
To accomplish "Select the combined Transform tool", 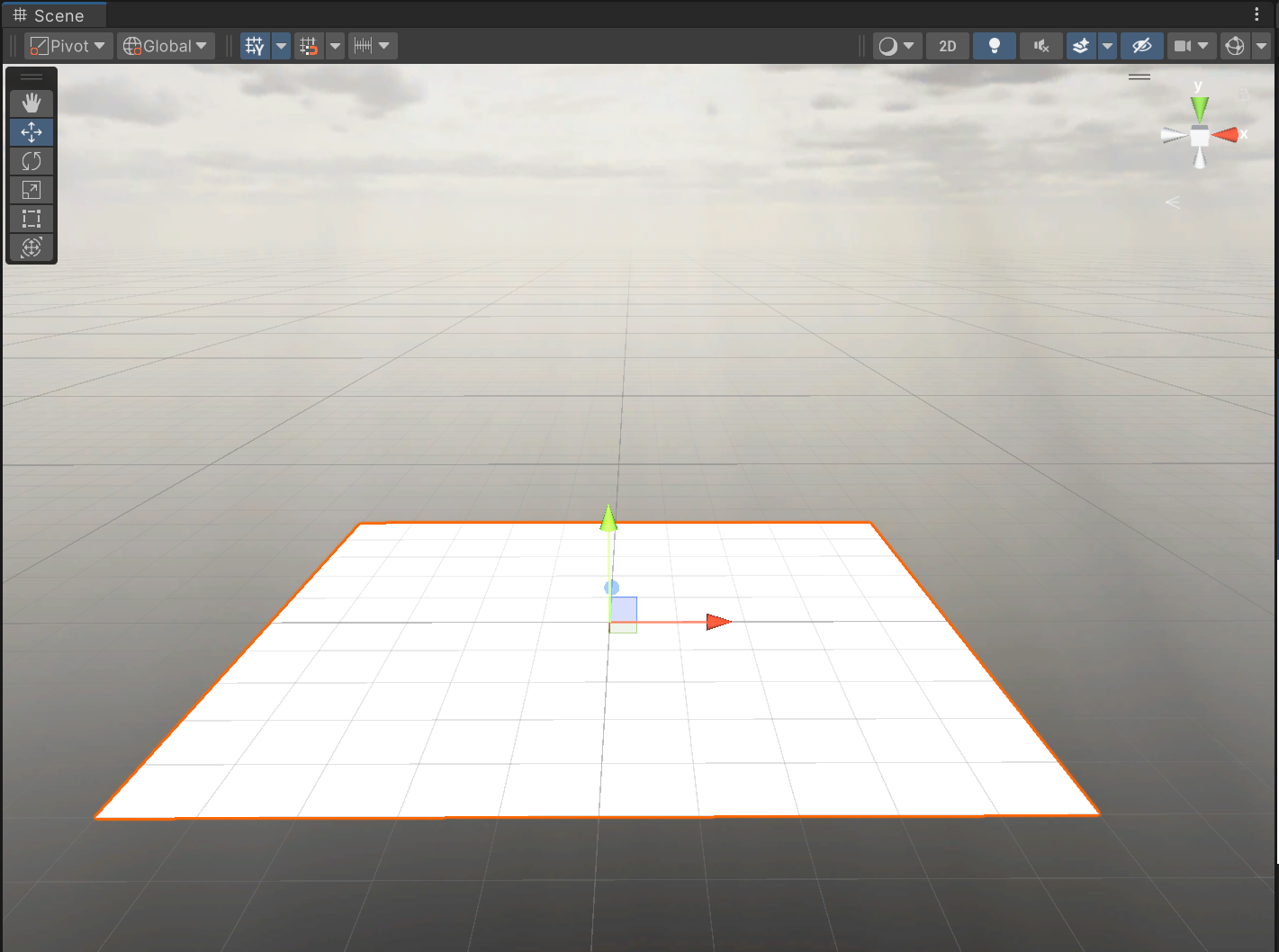I will coord(32,247).
